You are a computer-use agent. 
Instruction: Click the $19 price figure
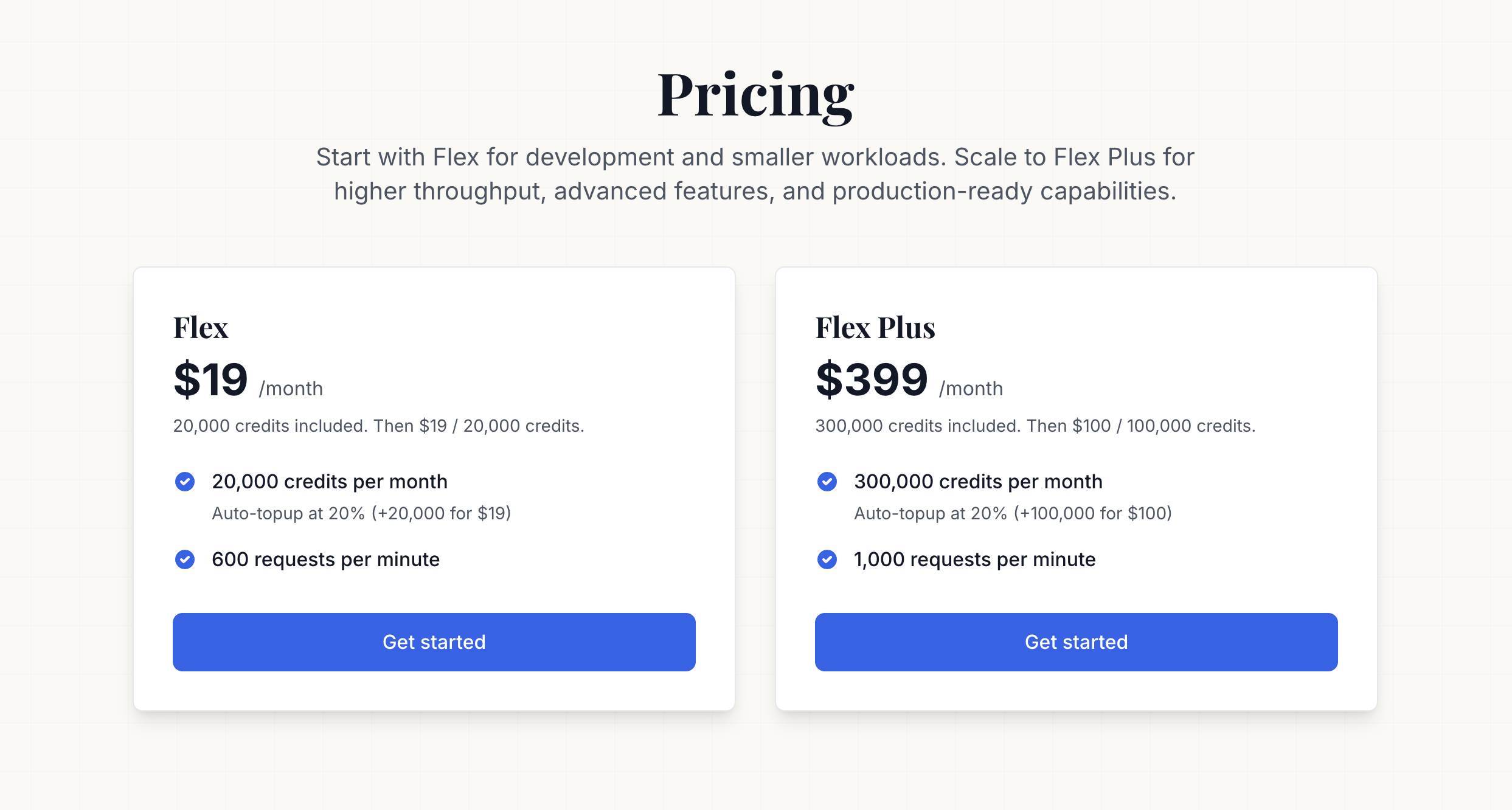pyautogui.click(x=210, y=380)
